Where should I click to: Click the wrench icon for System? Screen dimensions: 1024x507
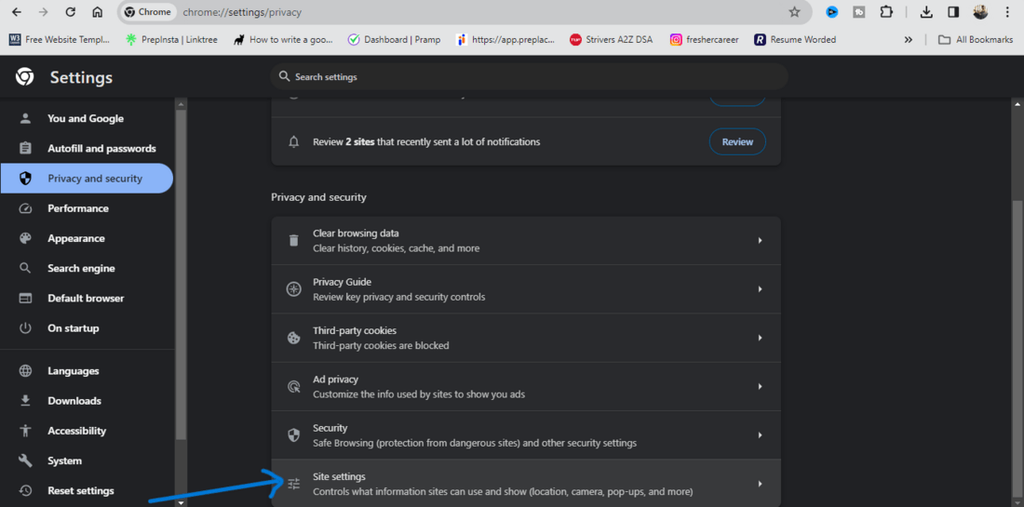pyautogui.click(x=25, y=461)
